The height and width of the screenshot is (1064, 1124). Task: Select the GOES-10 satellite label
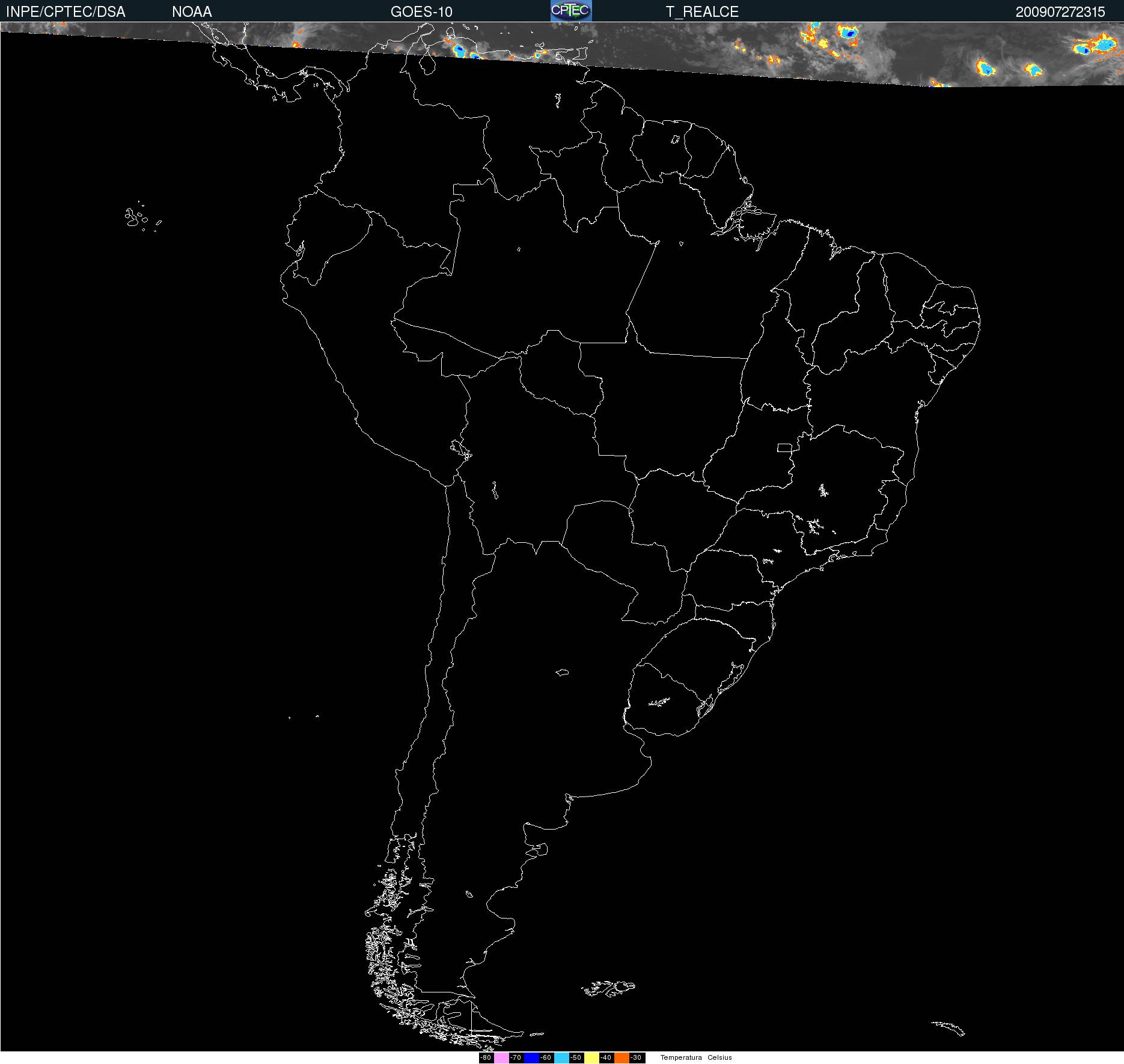[421, 12]
